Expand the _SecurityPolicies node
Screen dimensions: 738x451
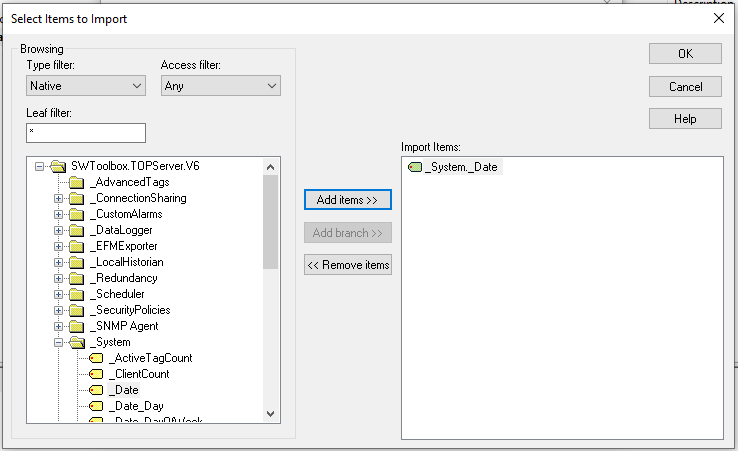pyautogui.click(x=58, y=310)
